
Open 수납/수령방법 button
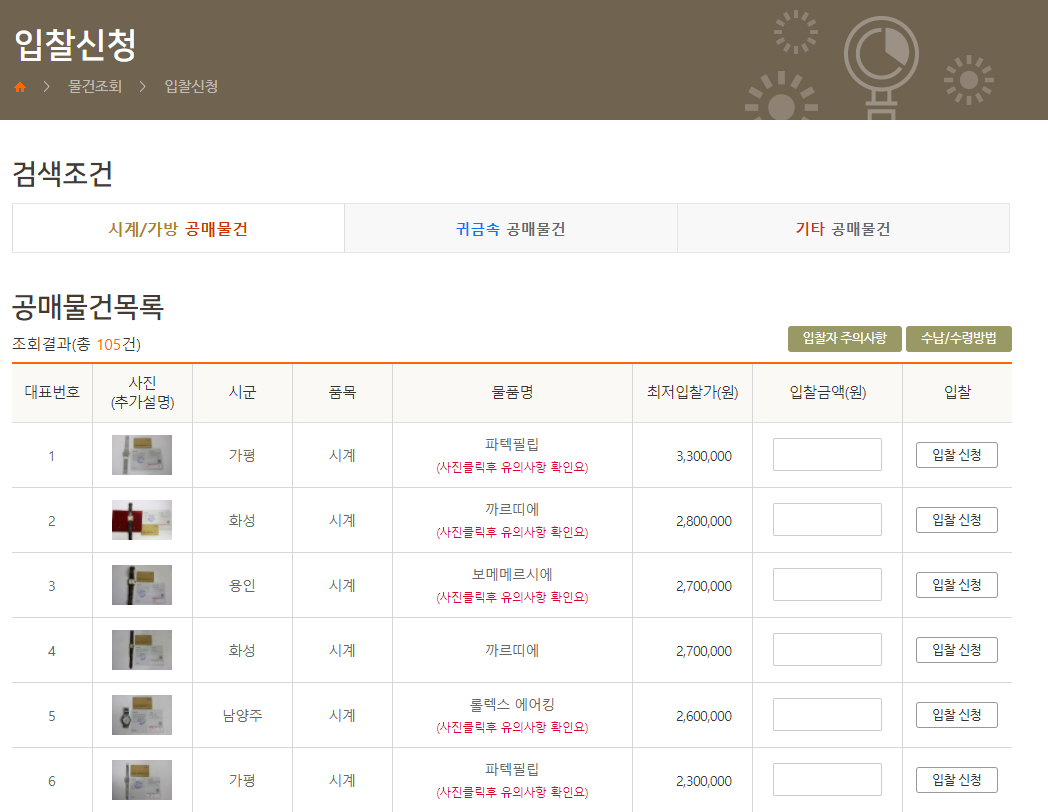coord(958,338)
